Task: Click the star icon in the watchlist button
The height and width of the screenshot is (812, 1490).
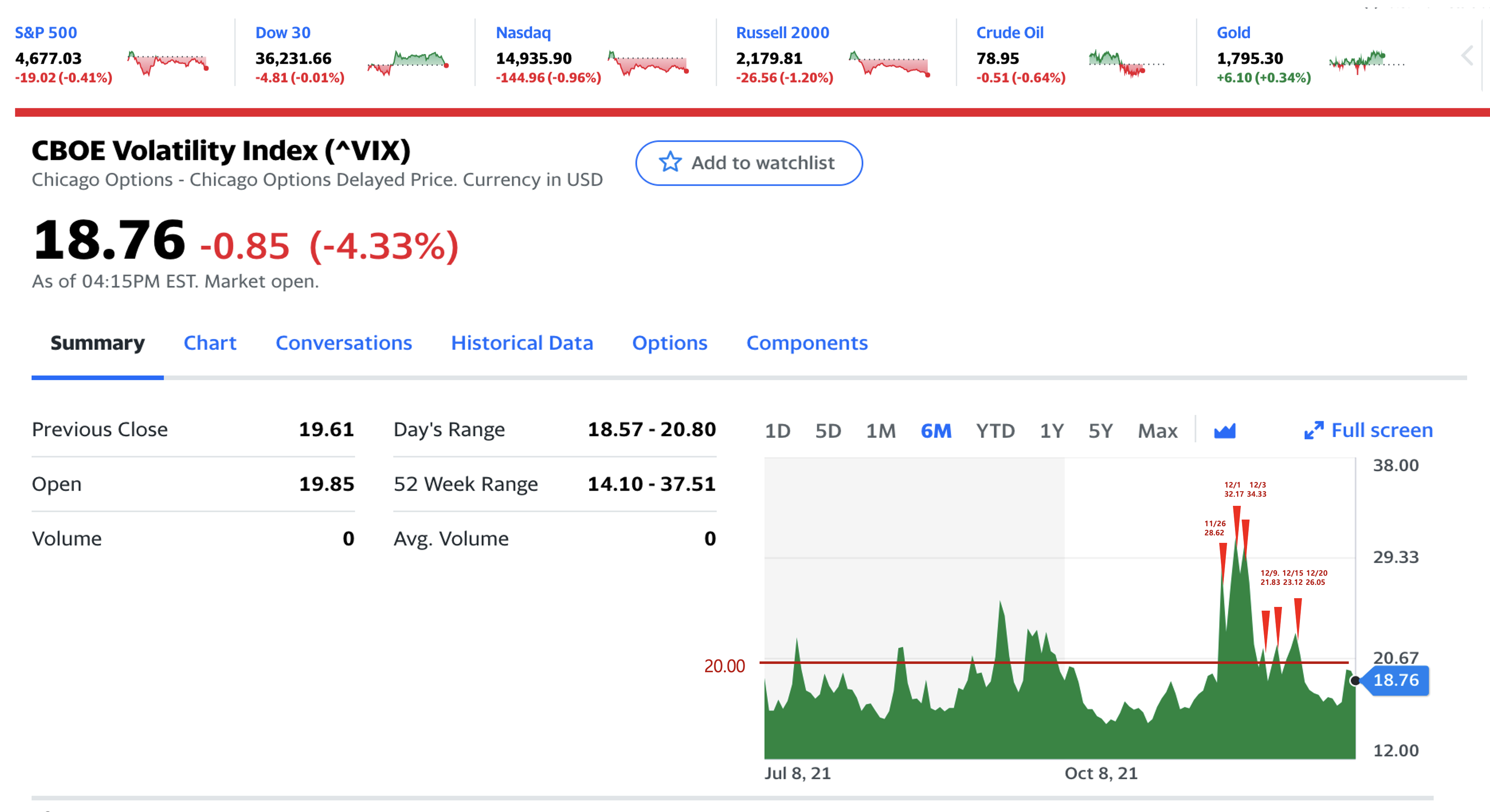Action: click(670, 163)
